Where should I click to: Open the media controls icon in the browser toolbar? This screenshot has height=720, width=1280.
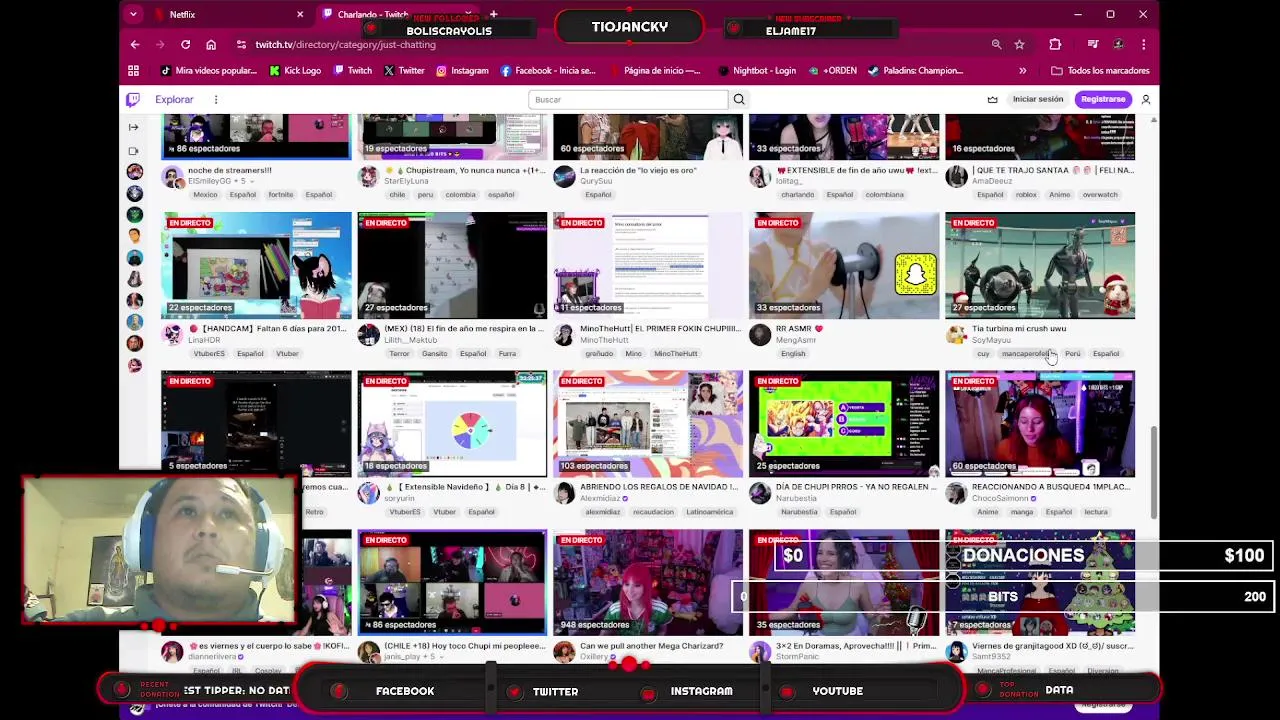1093,45
